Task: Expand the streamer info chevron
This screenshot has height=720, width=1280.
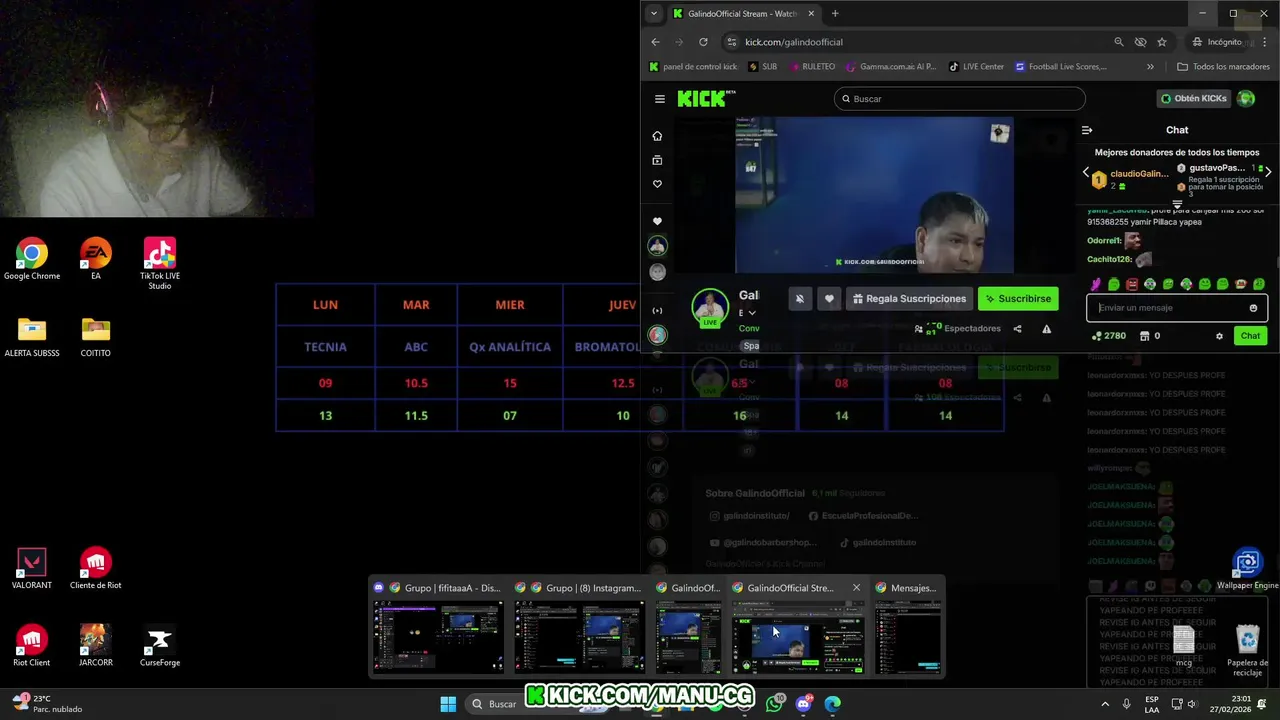Action: 752,313
